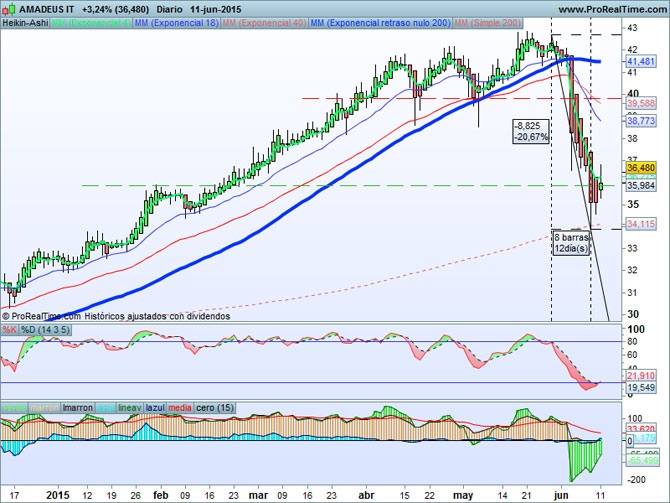Open the MM (Exponencial 4) indicator label
670x503 pixels.
[91, 23]
